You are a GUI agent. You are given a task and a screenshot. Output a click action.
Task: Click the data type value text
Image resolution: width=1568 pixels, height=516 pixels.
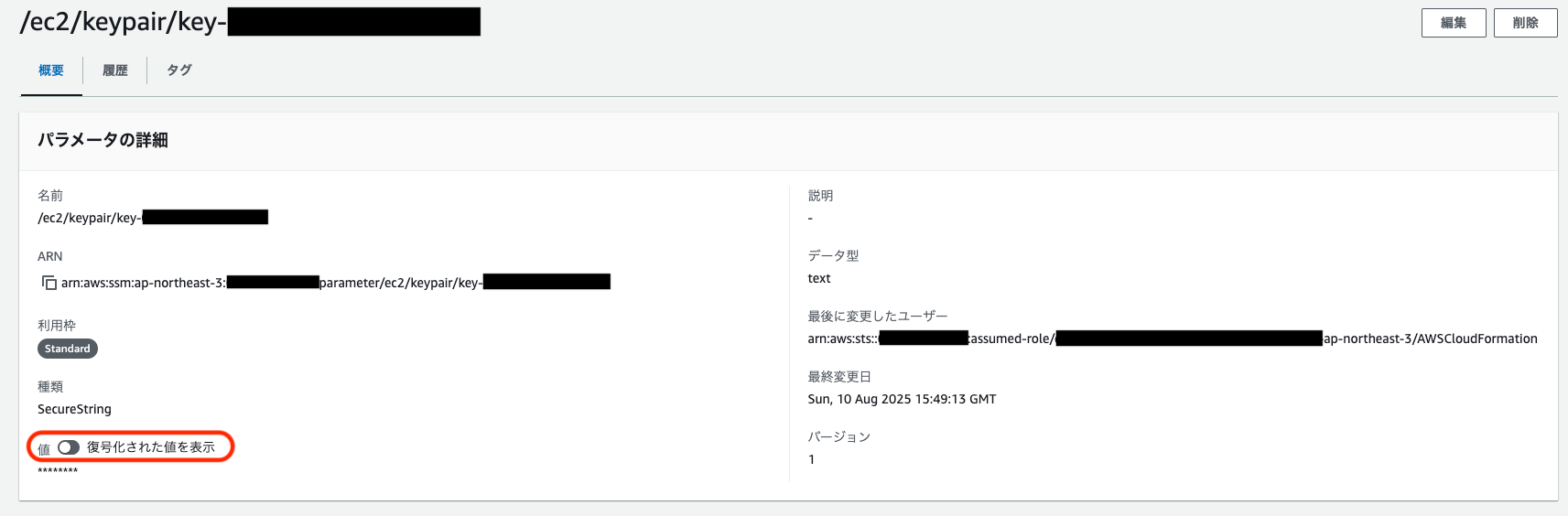(x=819, y=278)
